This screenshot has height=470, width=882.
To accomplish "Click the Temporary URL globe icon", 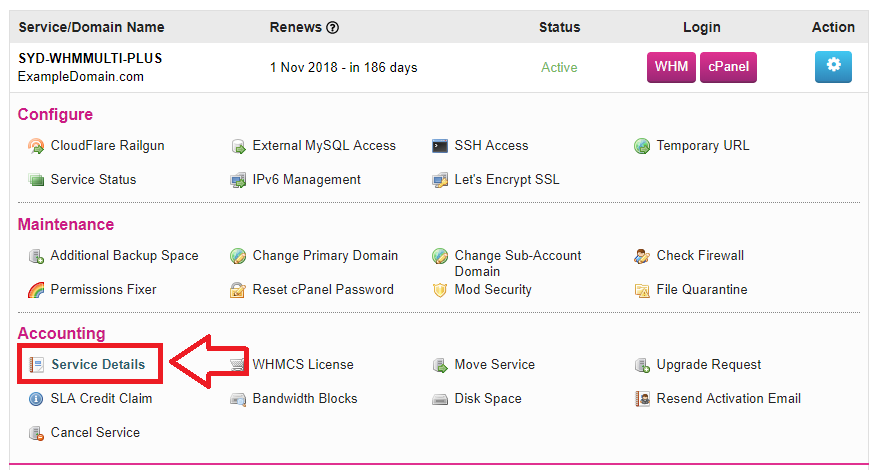I will pyautogui.click(x=642, y=146).
